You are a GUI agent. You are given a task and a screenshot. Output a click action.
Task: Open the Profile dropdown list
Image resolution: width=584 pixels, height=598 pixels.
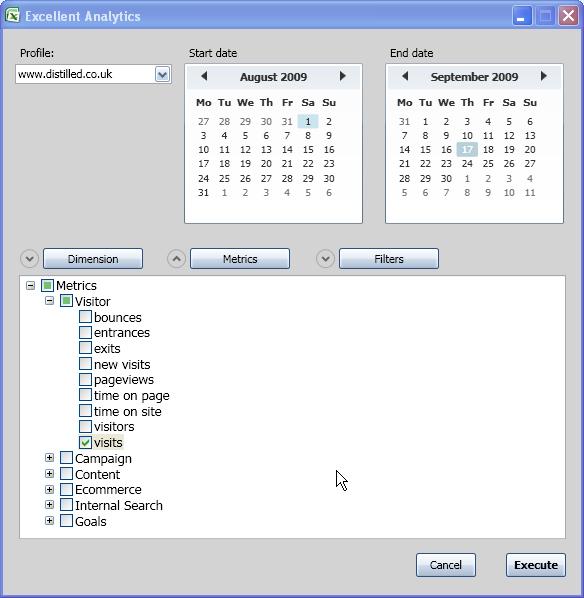point(162,74)
